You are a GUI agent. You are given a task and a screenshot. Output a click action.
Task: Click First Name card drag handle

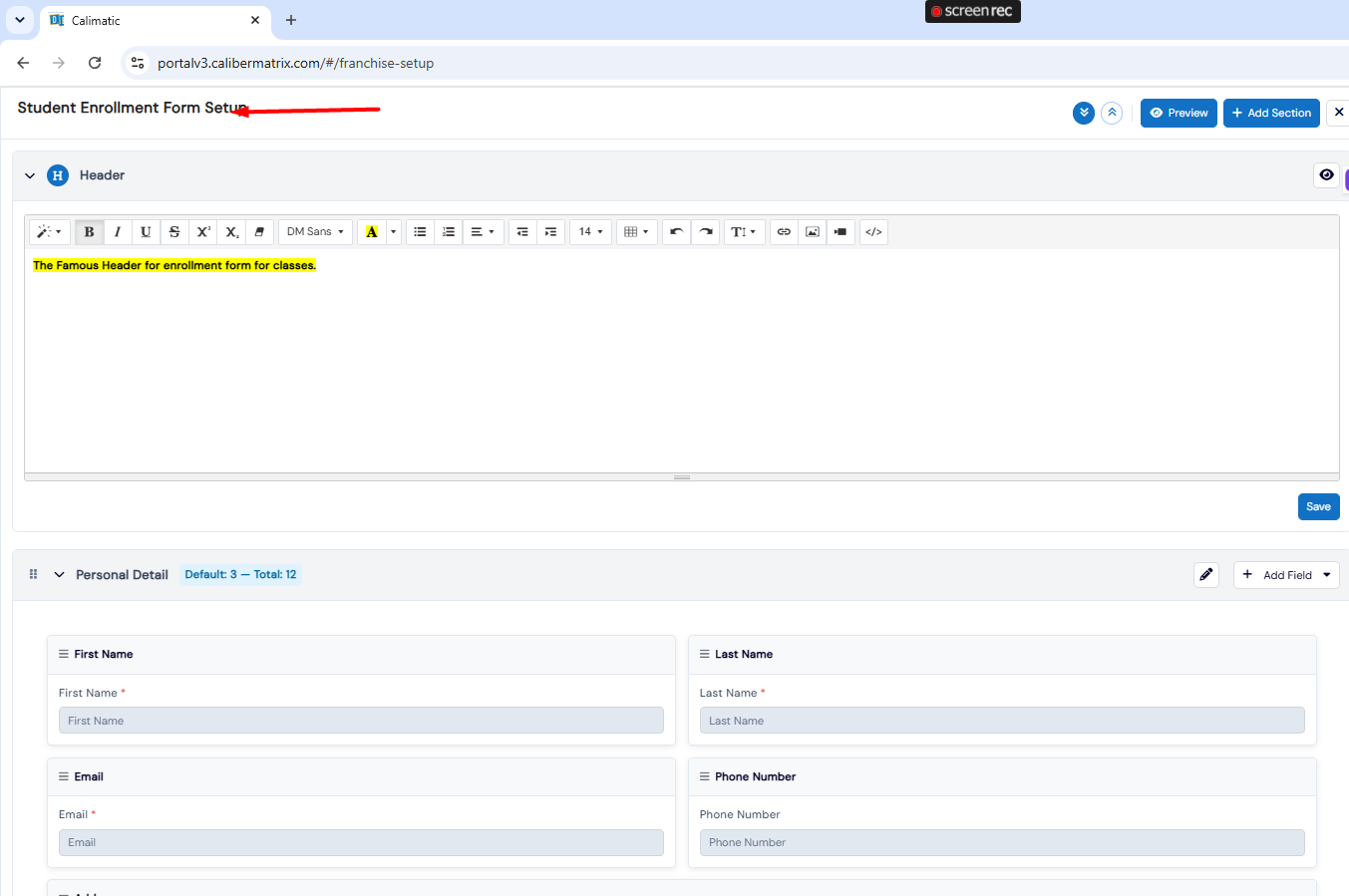tap(64, 654)
